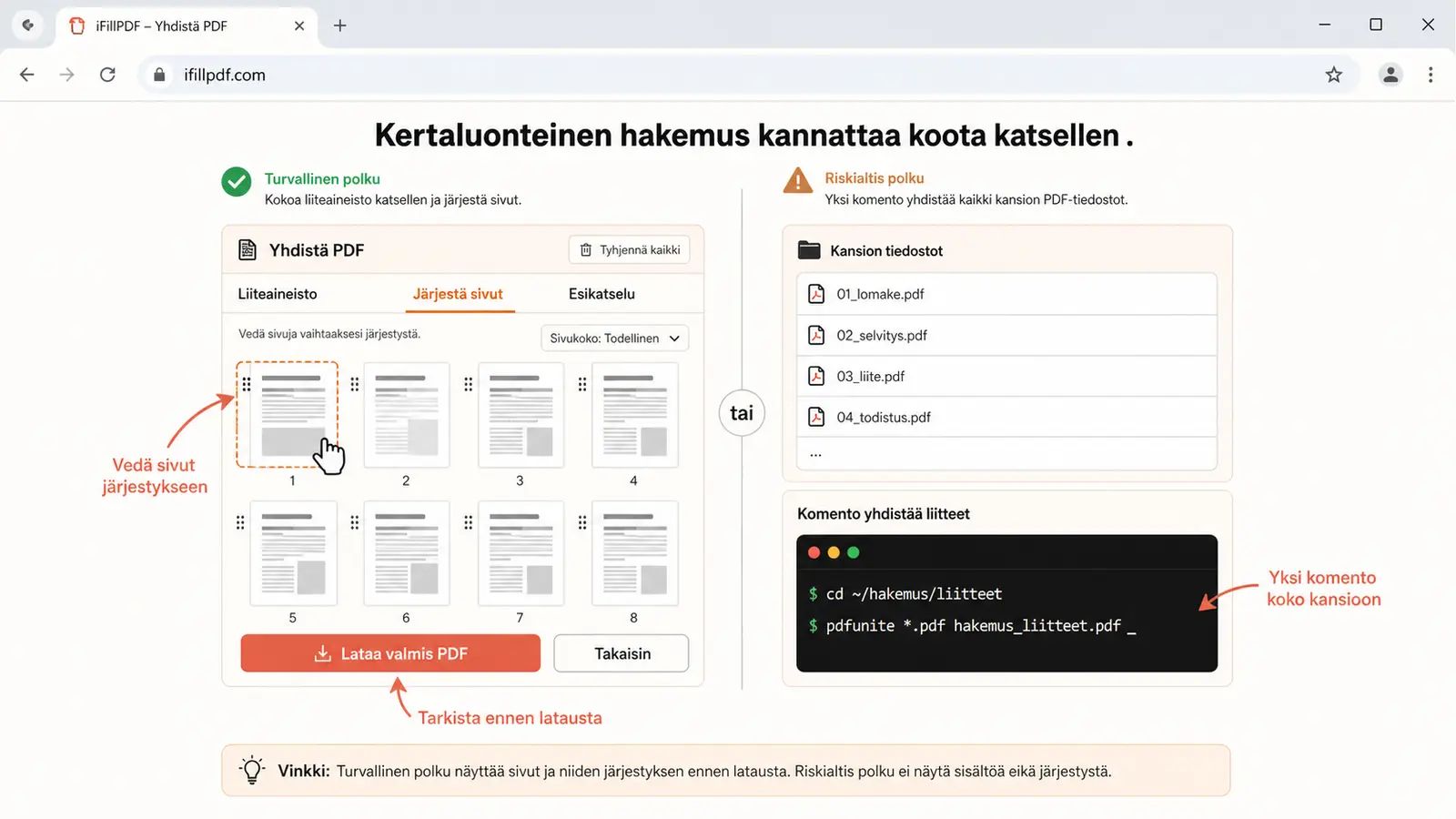Click the Tyhjennä kaikki trash button
Screen dimensions: 1456x819
(630, 249)
